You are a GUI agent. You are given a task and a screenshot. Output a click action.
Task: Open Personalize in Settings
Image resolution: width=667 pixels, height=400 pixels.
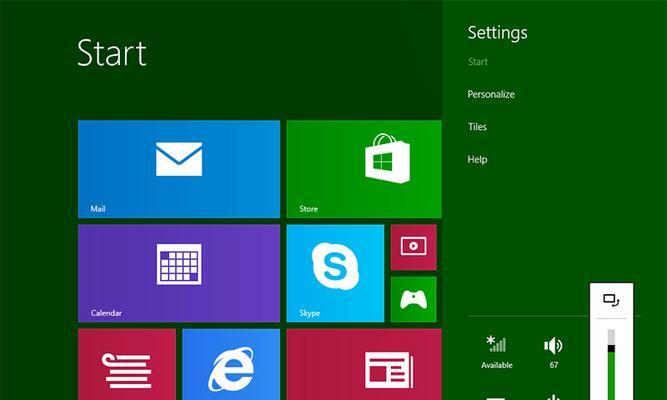coord(491,94)
